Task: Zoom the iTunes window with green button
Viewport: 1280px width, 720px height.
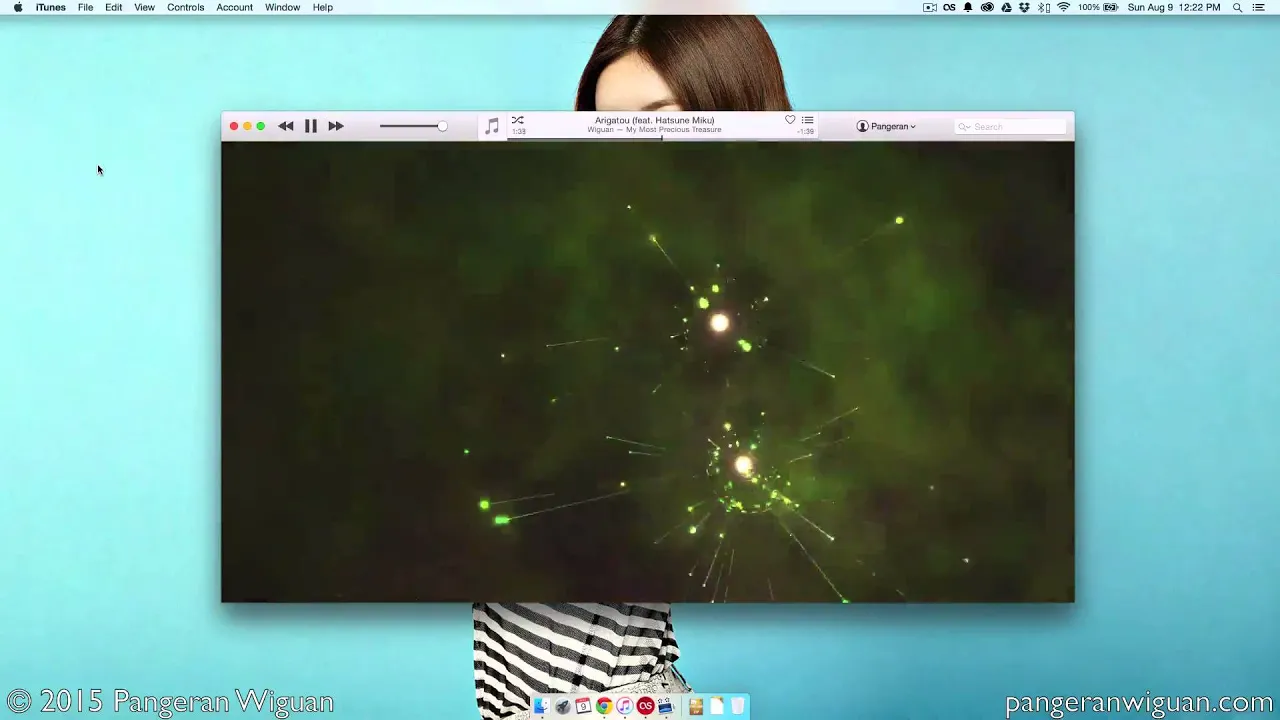Action: point(261,126)
